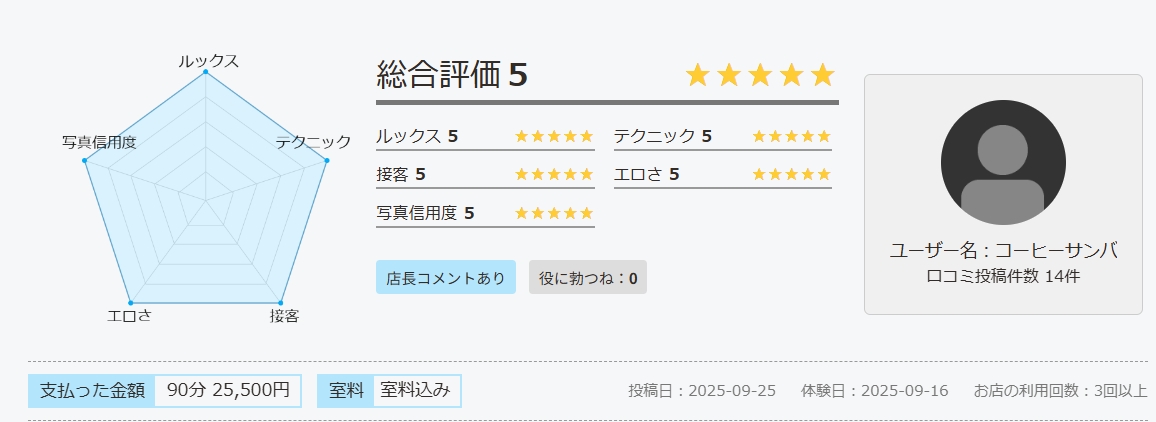1156x422 pixels.
Task: Click the user avatar silhouette icon
Action: (1003, 162)
